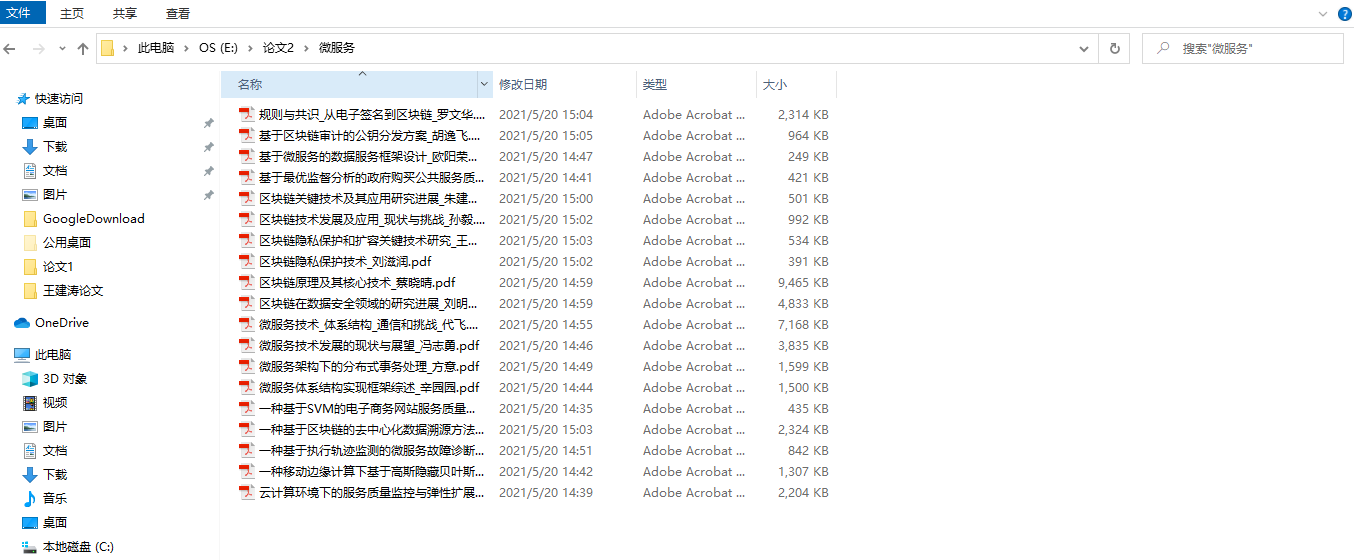Click the Help question mark icon

click(x=1344, y=13)
